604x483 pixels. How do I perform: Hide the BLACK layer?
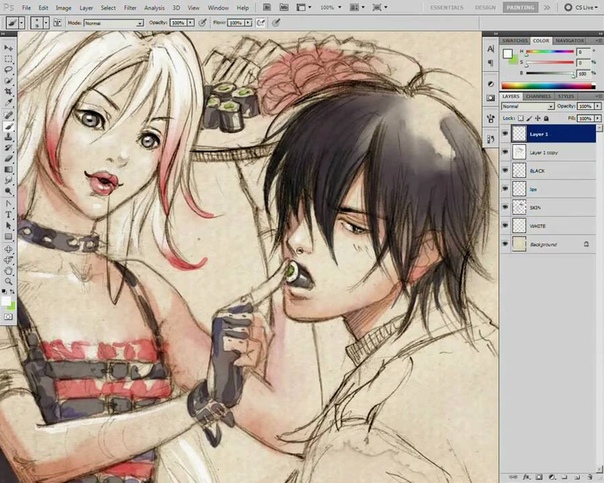tap(505, 170)
